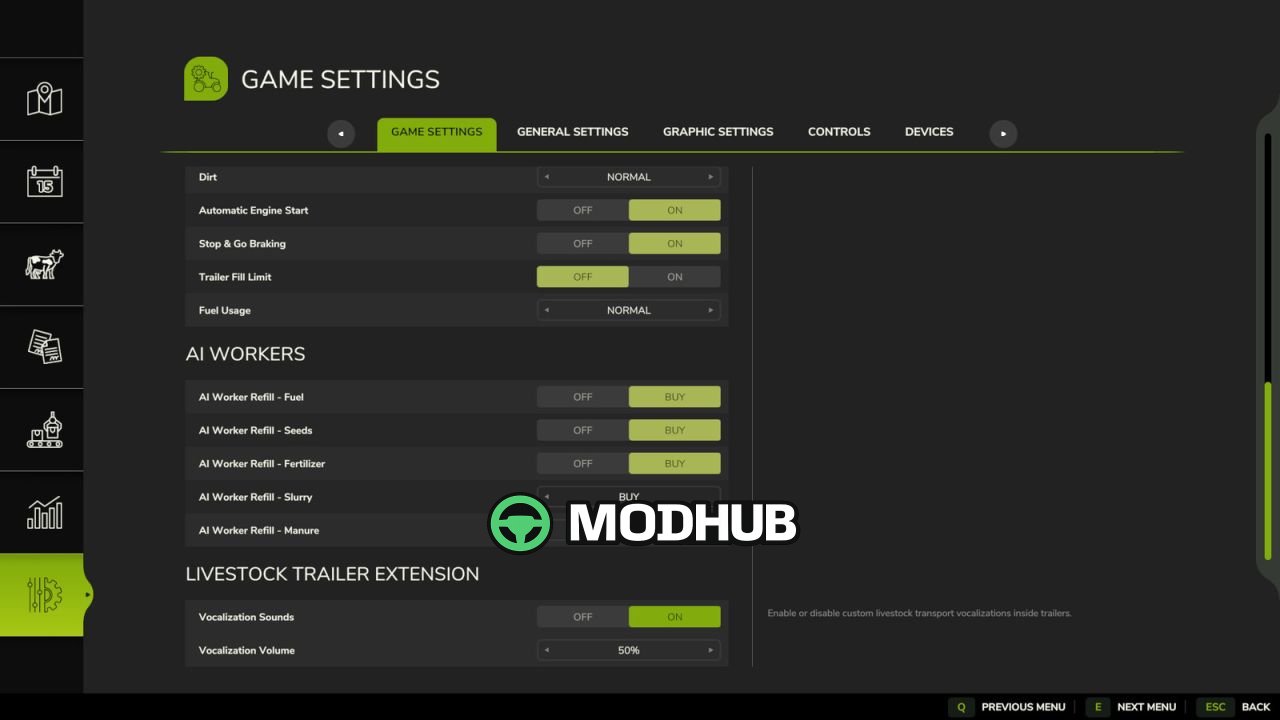The height and width of the screenshot is (720, 1280).
Task: Increase Vocalization Volume with right arrow
Action: tap(711, 650)
